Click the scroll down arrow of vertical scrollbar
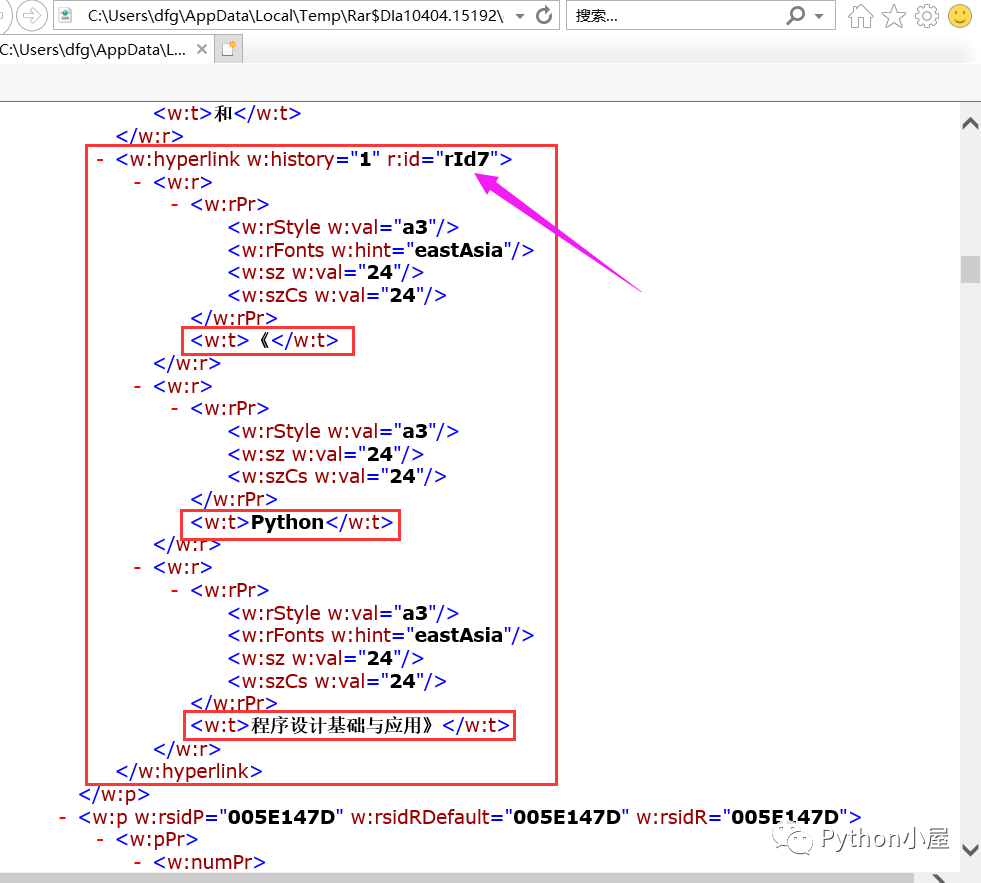This screenshot has height=883, width=981. click(x=970, y=850)
